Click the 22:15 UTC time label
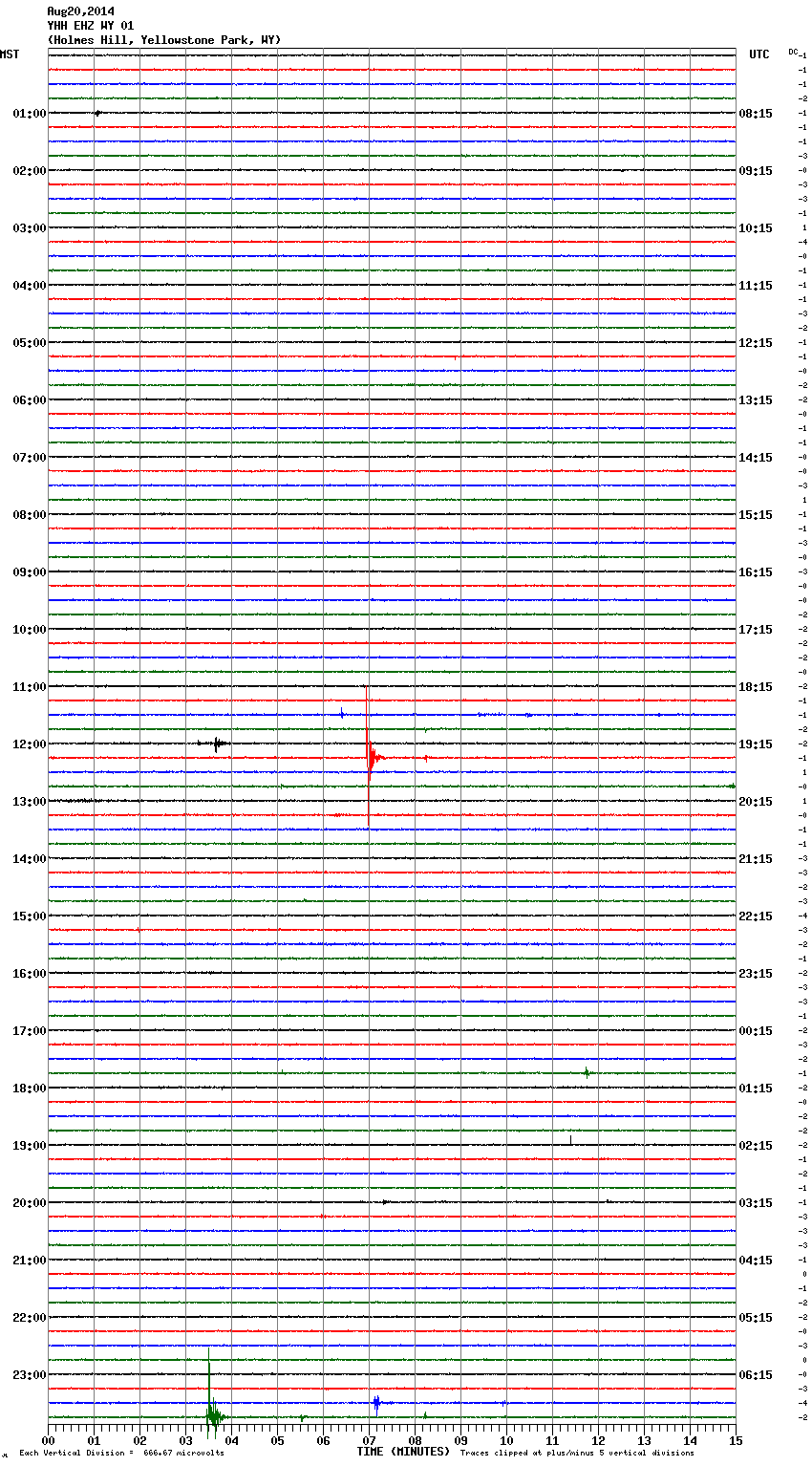 (x=756, y=916)
